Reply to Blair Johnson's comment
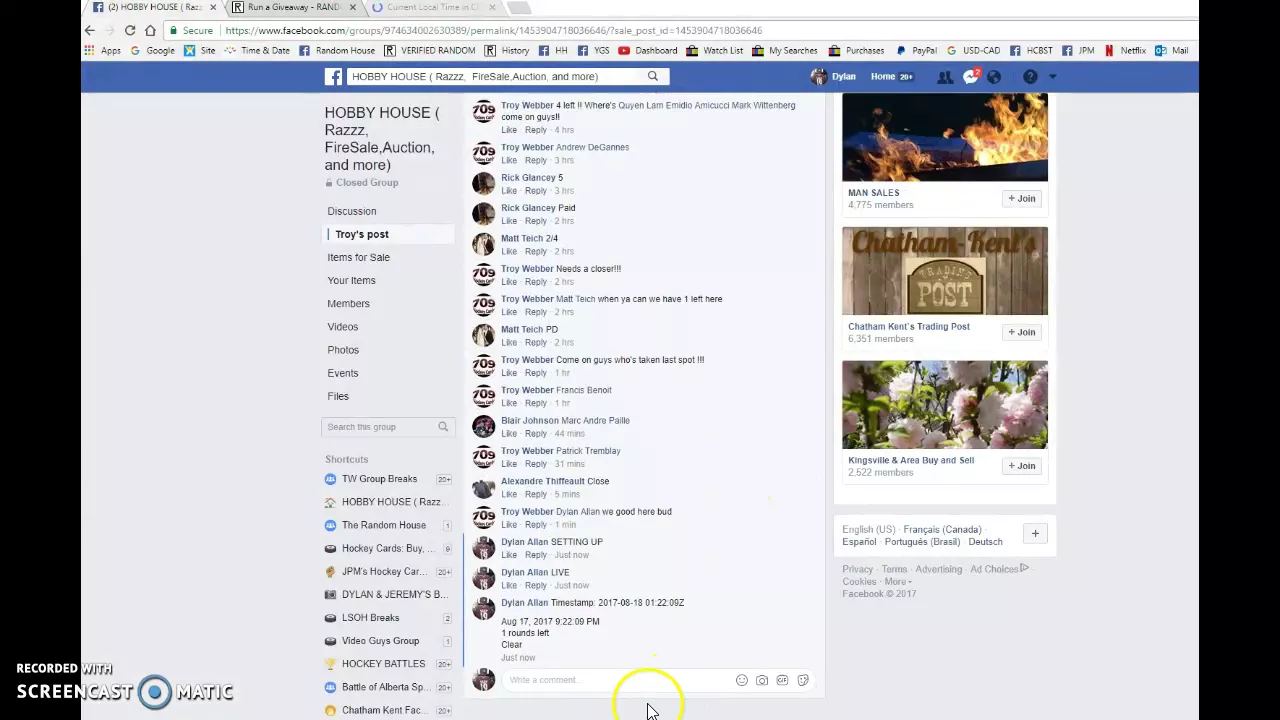 536,434
